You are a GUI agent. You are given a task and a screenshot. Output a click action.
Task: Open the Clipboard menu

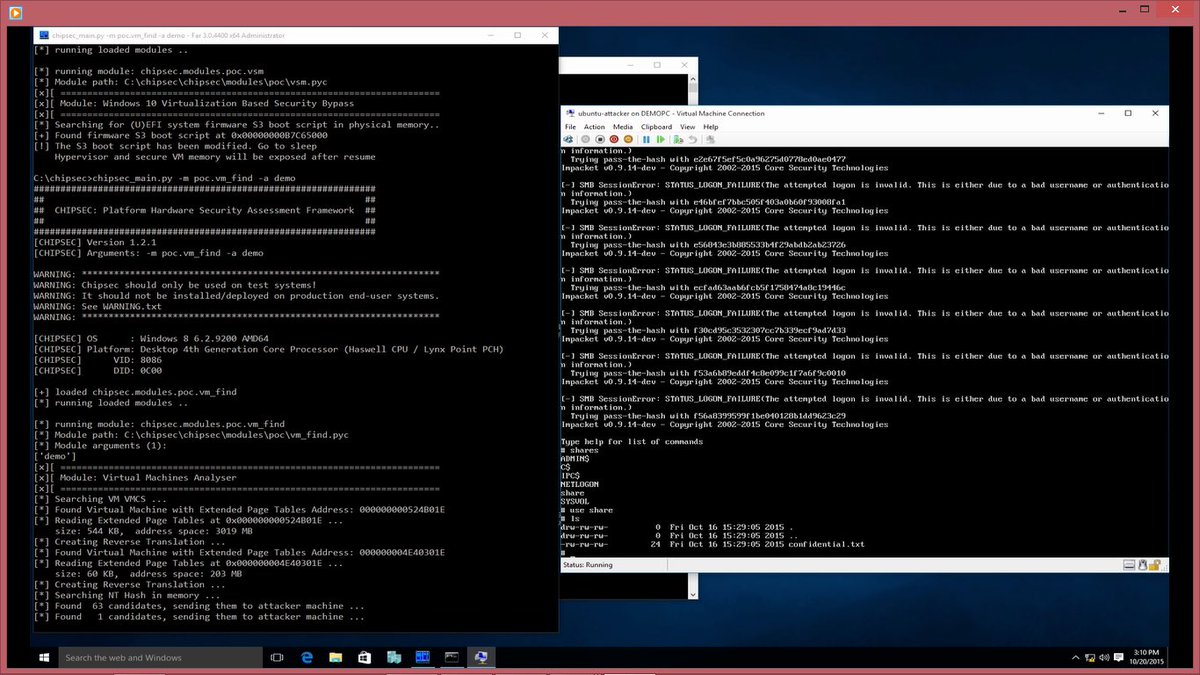(x=656, y=127)
